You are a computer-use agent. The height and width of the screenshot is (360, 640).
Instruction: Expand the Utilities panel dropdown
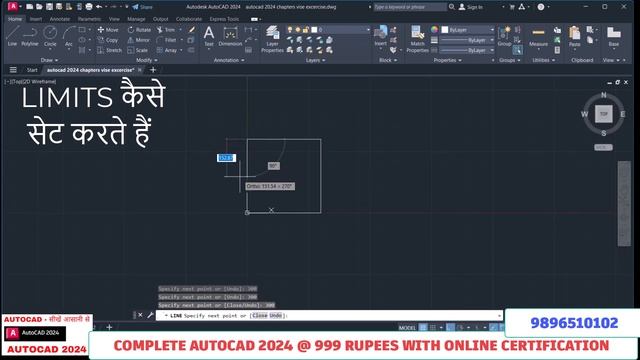tap(543, 60)
